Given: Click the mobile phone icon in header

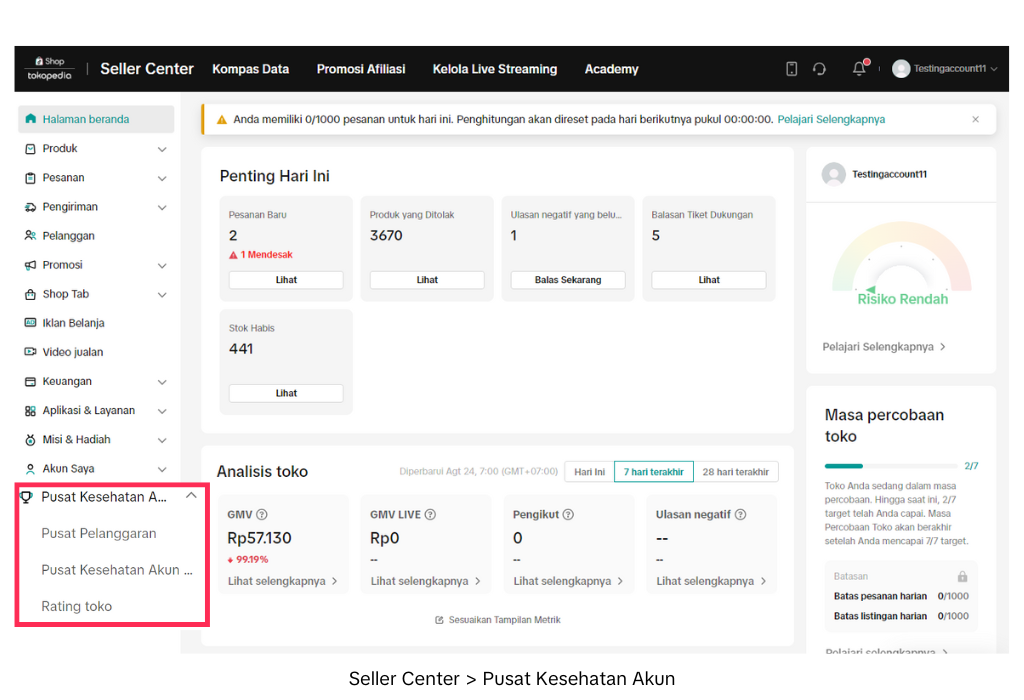Looking at the screenshot, I should pyautogui.click(x=791, y=69).
